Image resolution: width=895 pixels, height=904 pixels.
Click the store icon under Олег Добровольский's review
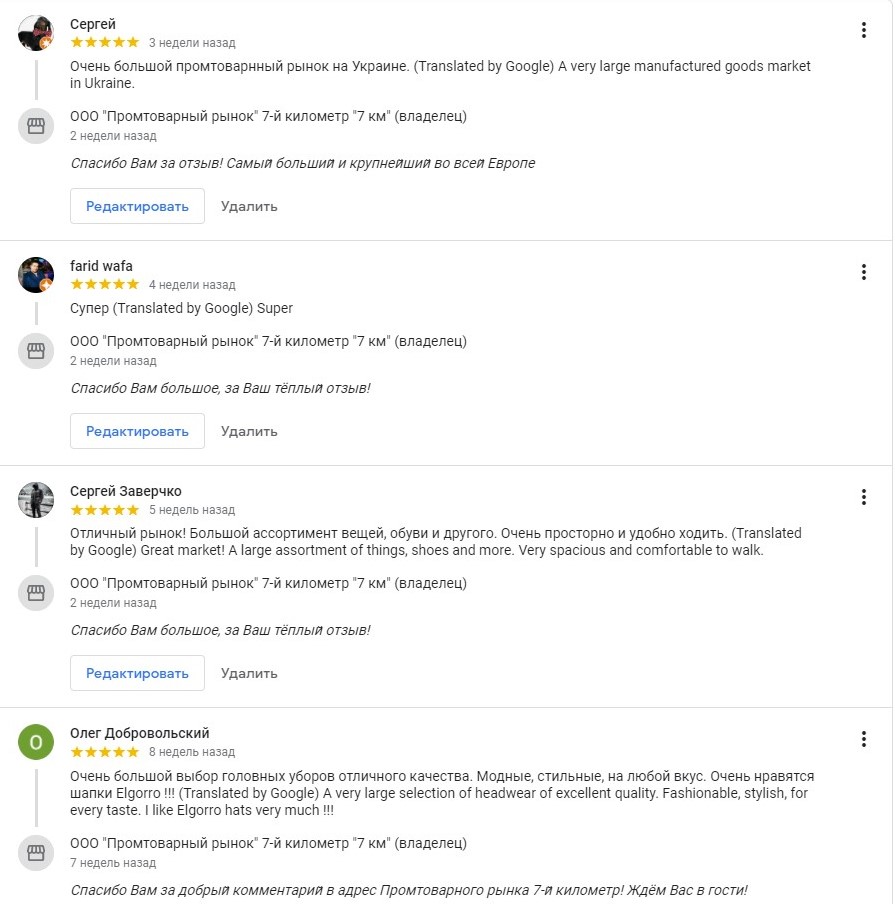(36, 853)
